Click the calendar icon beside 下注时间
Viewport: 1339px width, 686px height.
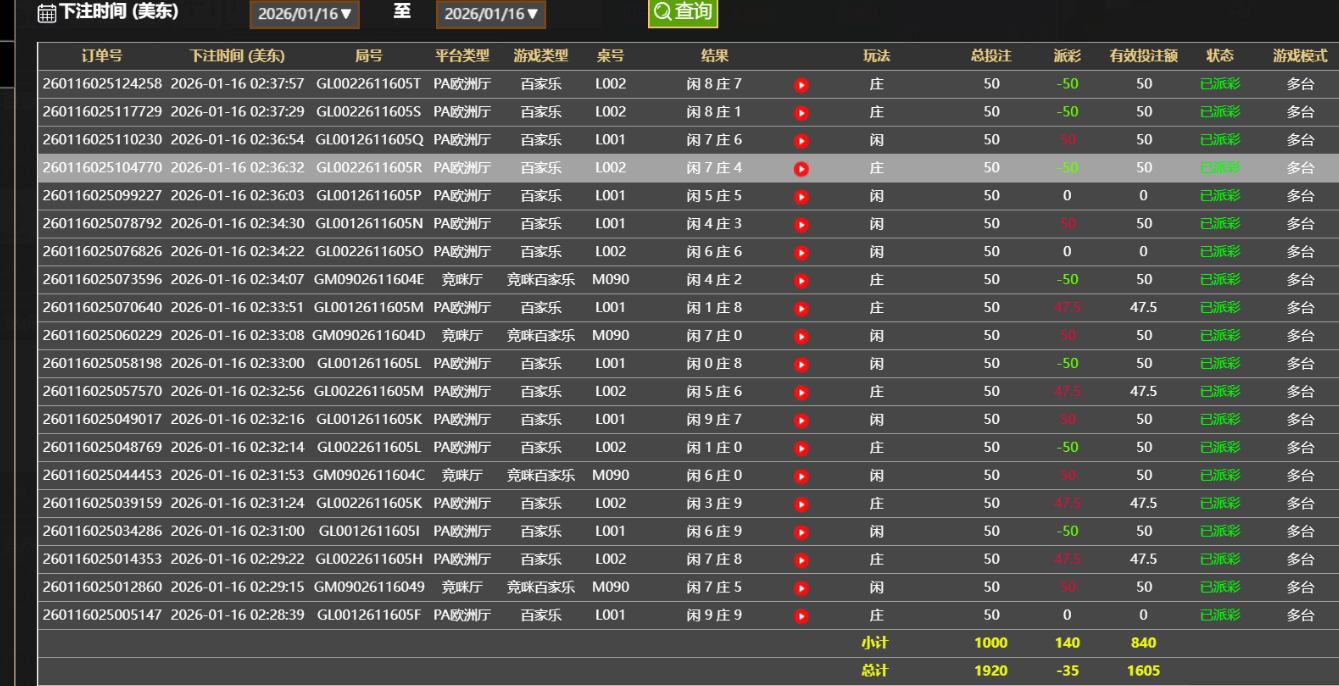(x=46, y=13)
